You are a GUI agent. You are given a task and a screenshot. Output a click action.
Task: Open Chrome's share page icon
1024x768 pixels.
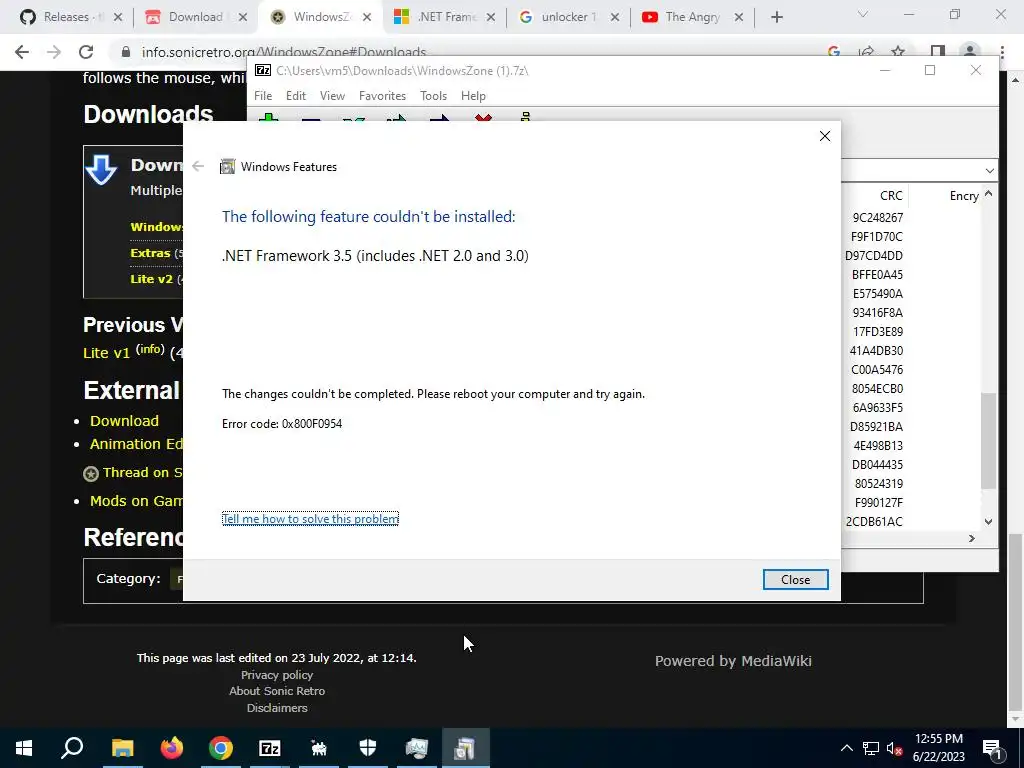[x=866, y=52]
